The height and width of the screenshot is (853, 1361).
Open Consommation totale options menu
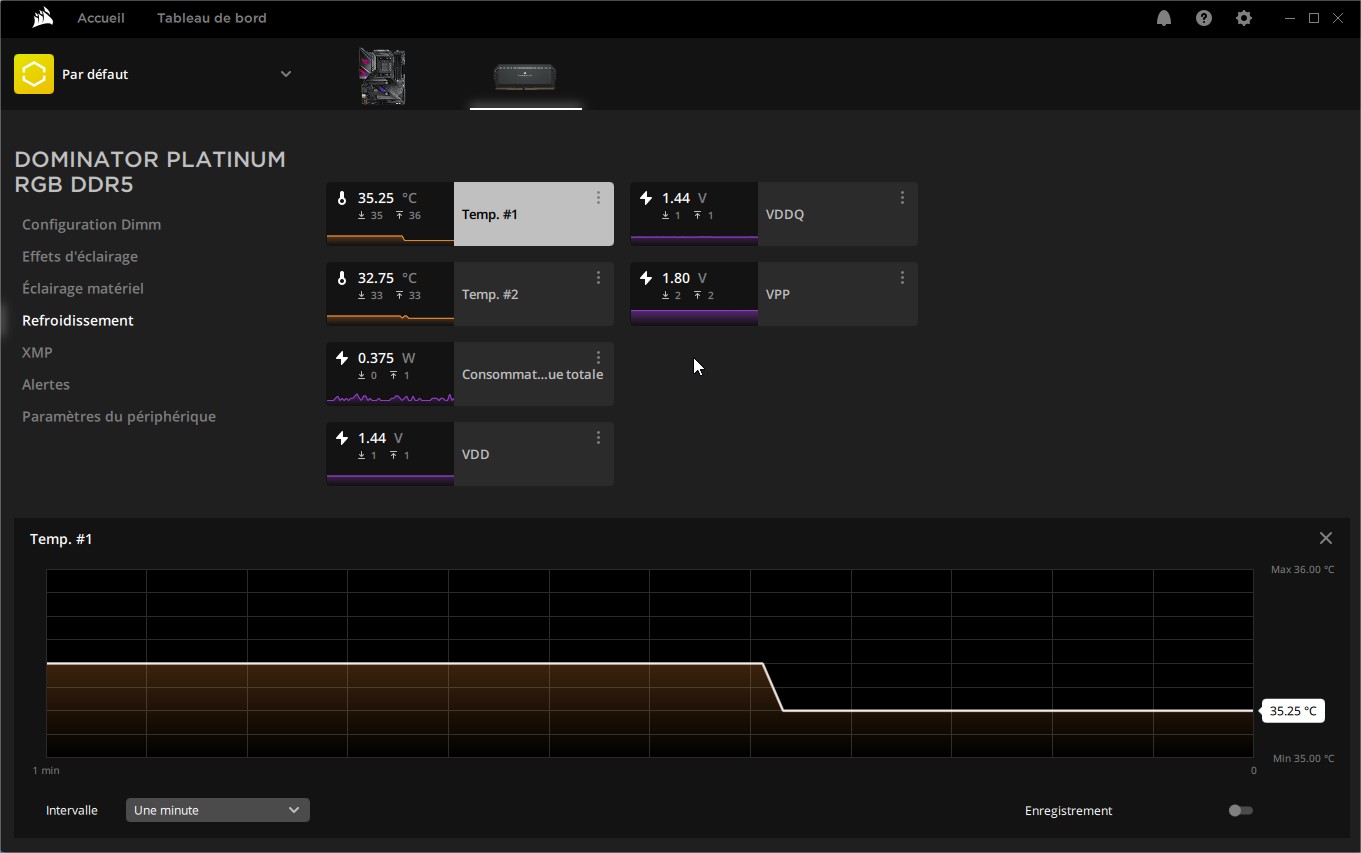tap(598, 358)
